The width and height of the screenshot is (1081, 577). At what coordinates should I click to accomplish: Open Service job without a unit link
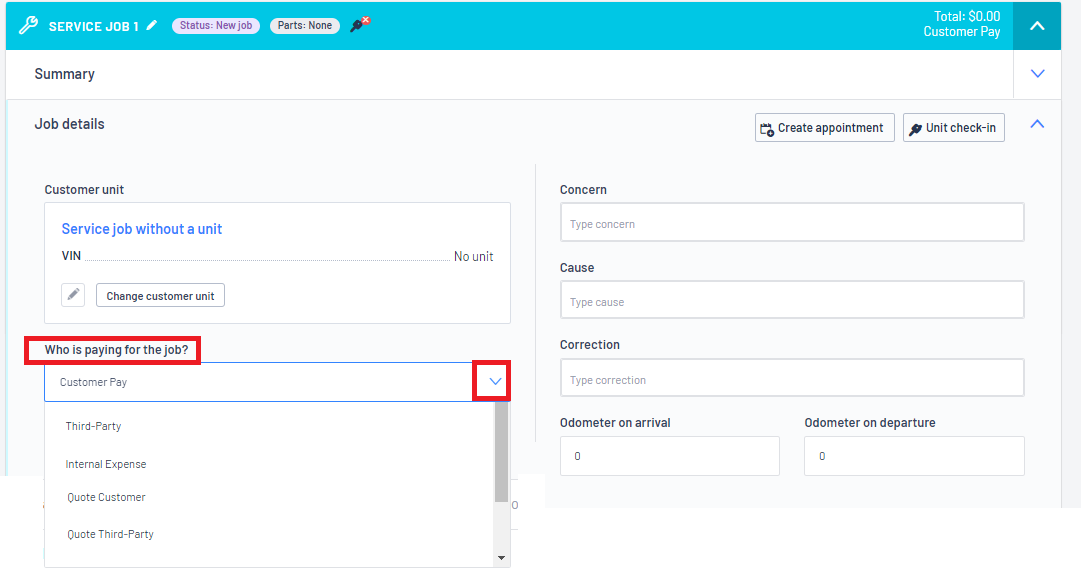click(x=141, y=229)
